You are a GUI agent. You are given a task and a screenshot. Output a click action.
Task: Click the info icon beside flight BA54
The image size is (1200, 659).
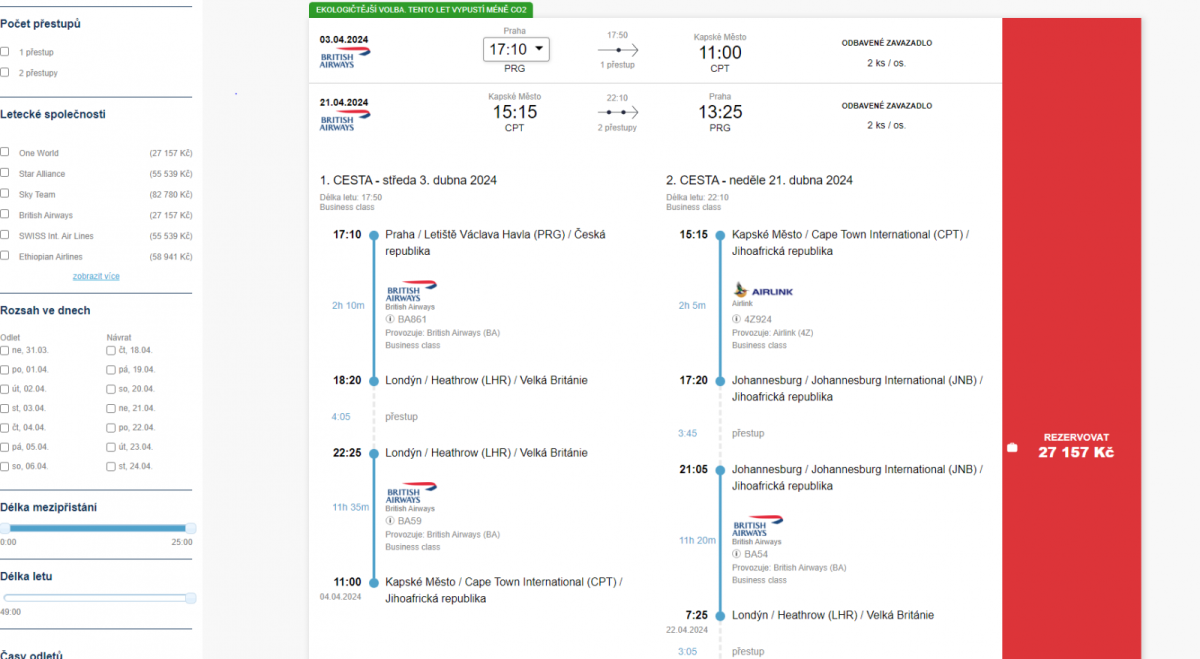[737, 554]
